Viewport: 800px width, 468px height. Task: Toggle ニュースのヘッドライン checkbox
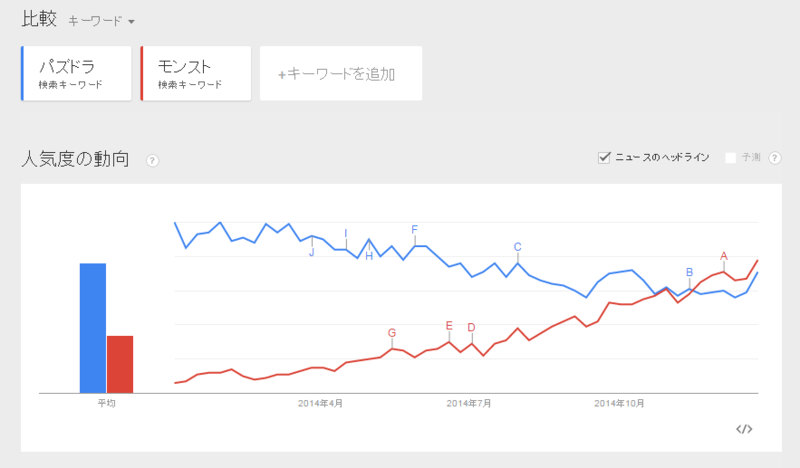coord(603,158)
